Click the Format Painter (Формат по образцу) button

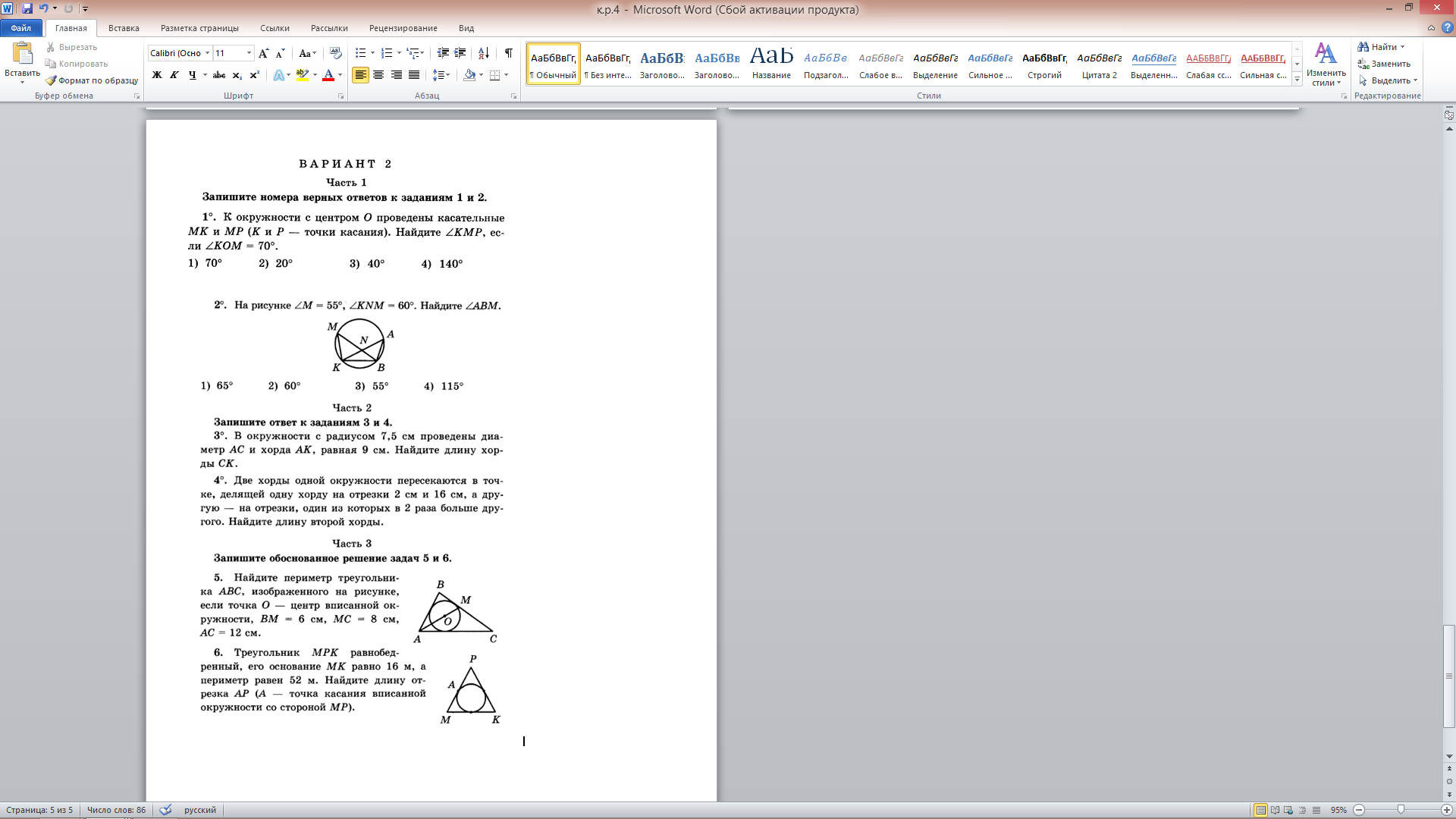pos(92,80)
